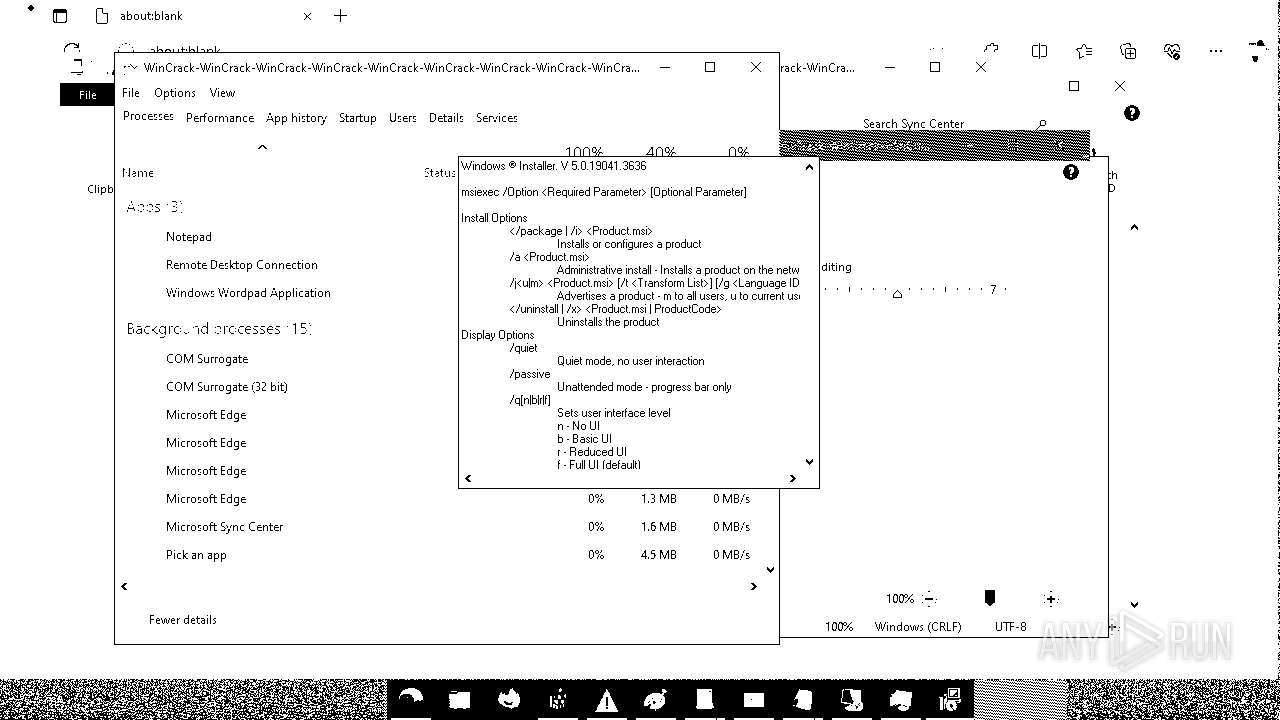This screenshot has height=720, width=1280.
Task: Open the View menu in Task Manager
Action: (222, 92)
